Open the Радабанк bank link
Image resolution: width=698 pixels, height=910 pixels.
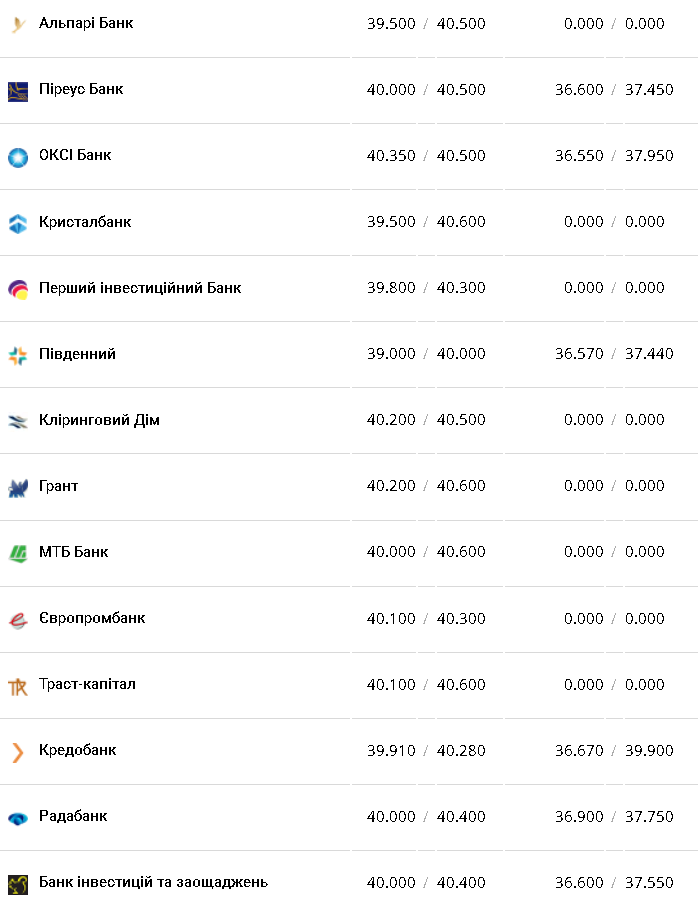[73, 816]
